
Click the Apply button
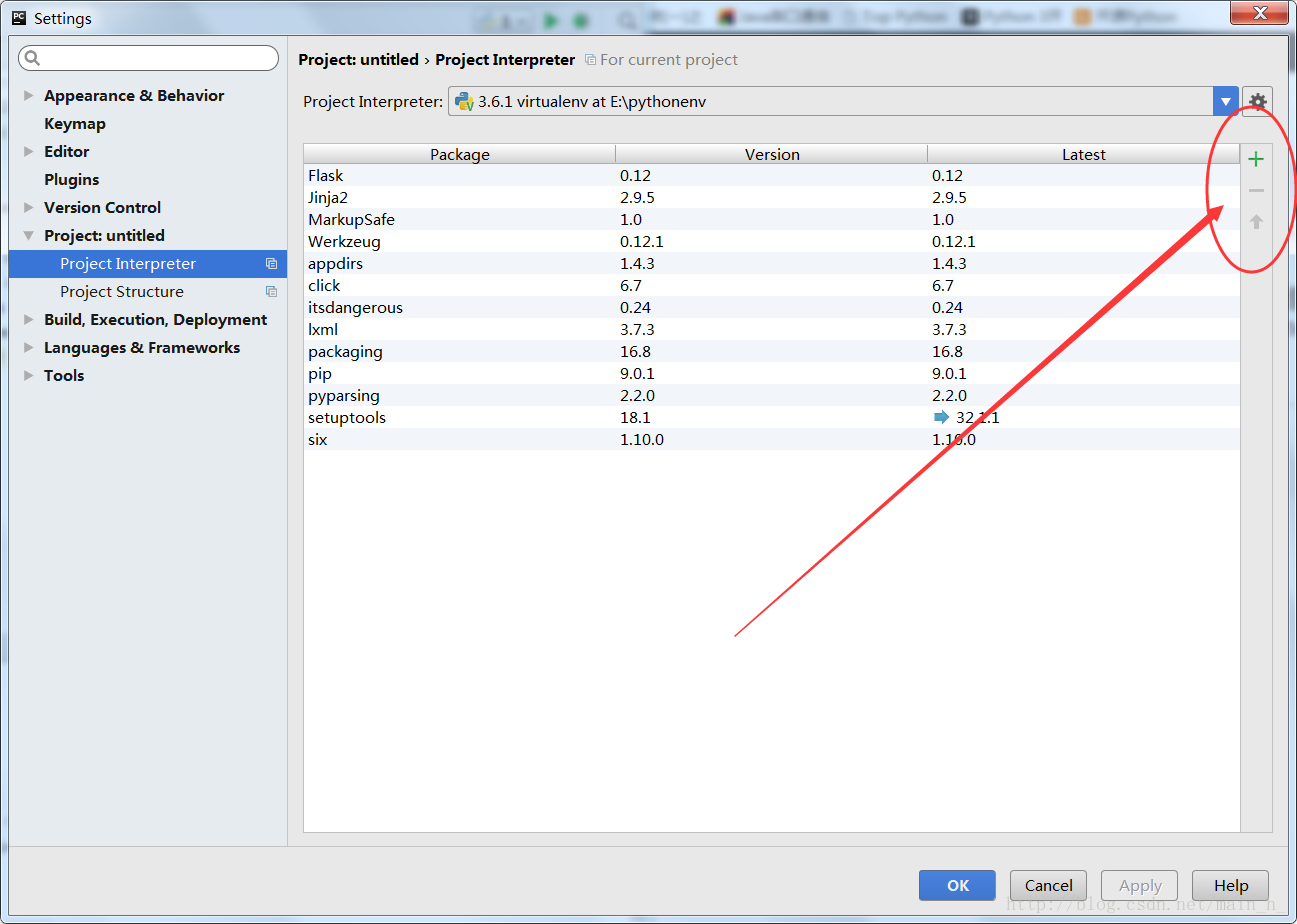coord(1140,885)
